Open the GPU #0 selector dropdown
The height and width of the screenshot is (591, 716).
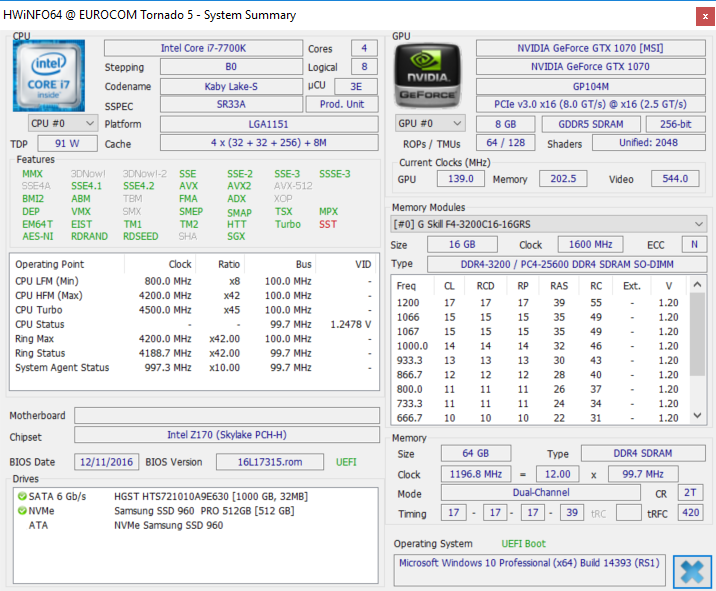click(x=430, y=123)
